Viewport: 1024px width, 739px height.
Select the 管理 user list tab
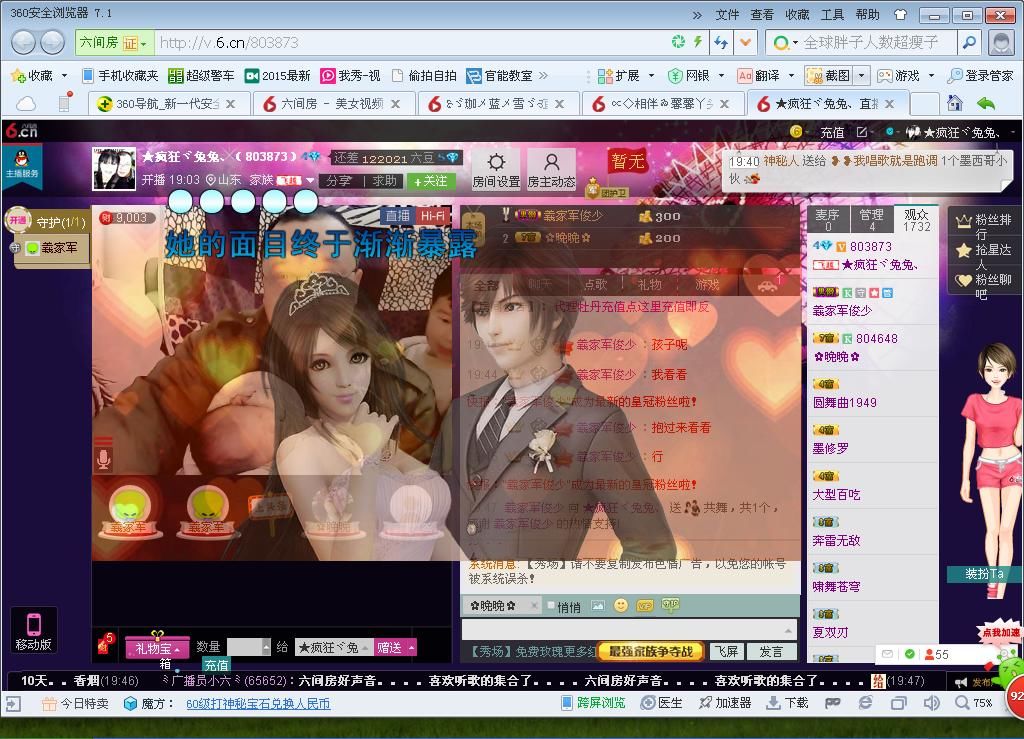click(871, 219)
